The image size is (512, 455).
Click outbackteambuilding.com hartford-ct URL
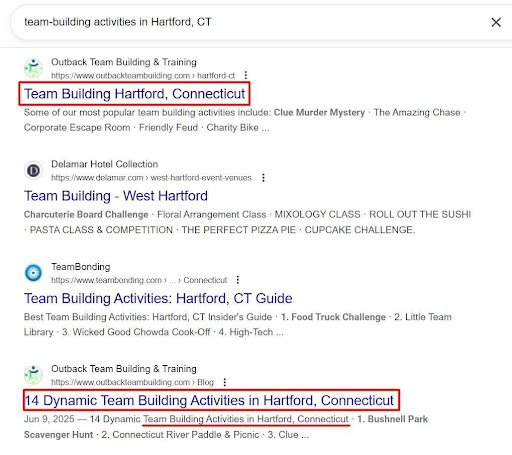point(143,76)
